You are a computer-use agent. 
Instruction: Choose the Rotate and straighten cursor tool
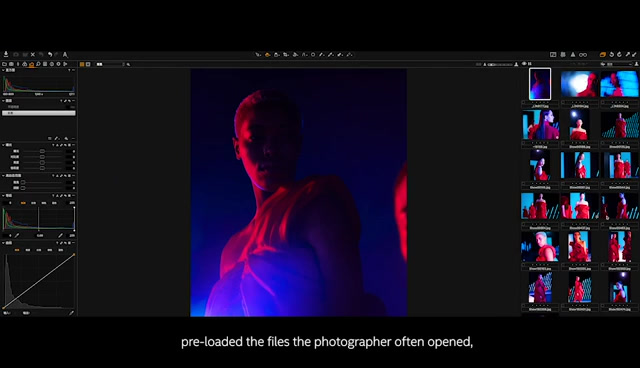296,54
